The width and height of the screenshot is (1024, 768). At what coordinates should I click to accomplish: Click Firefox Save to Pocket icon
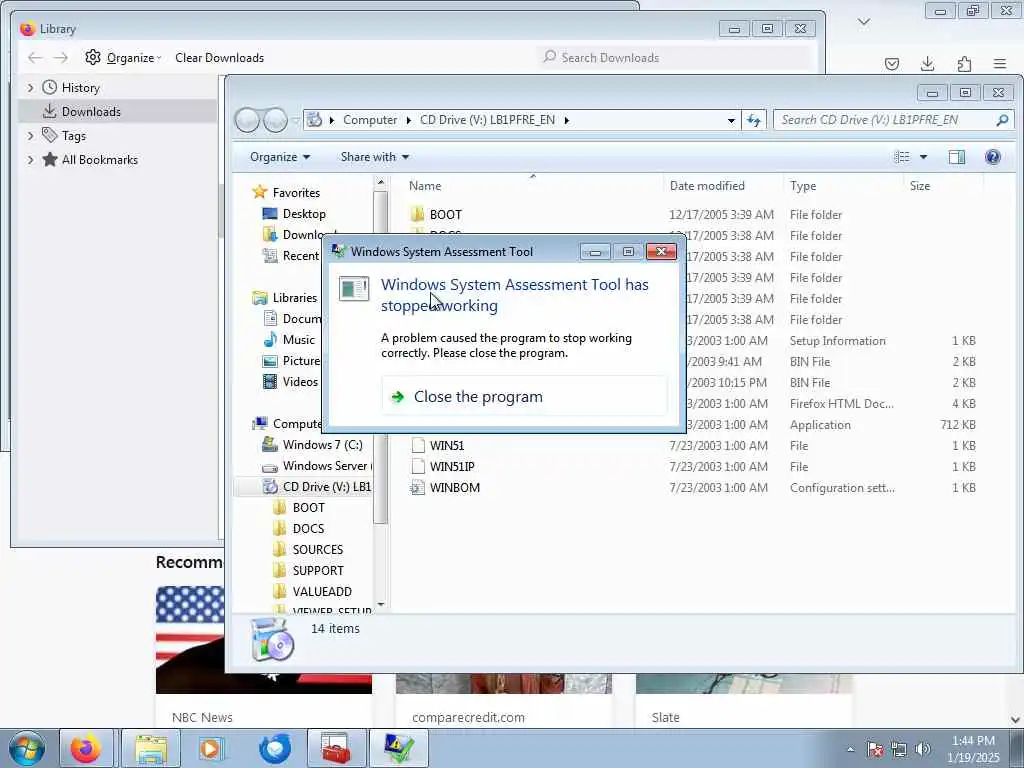[891, 63]
